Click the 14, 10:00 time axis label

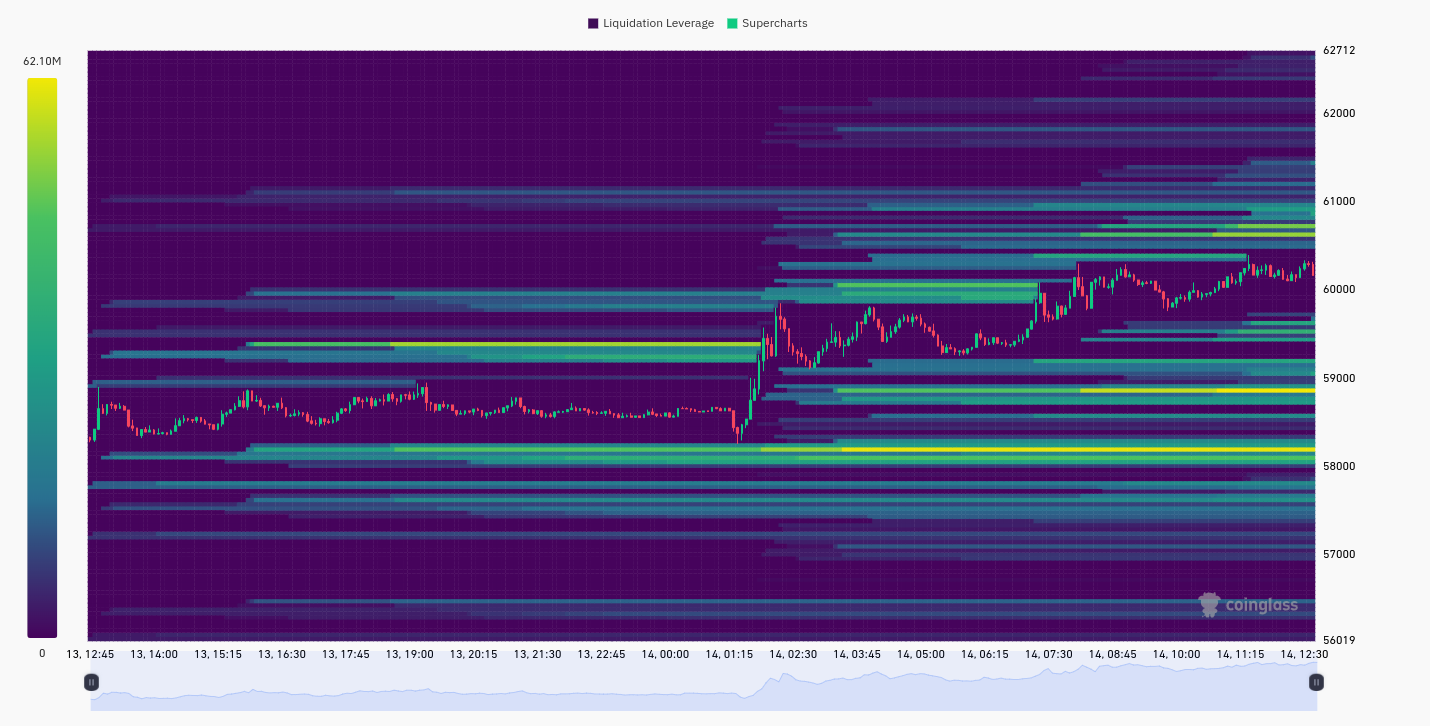[1177, 654]
